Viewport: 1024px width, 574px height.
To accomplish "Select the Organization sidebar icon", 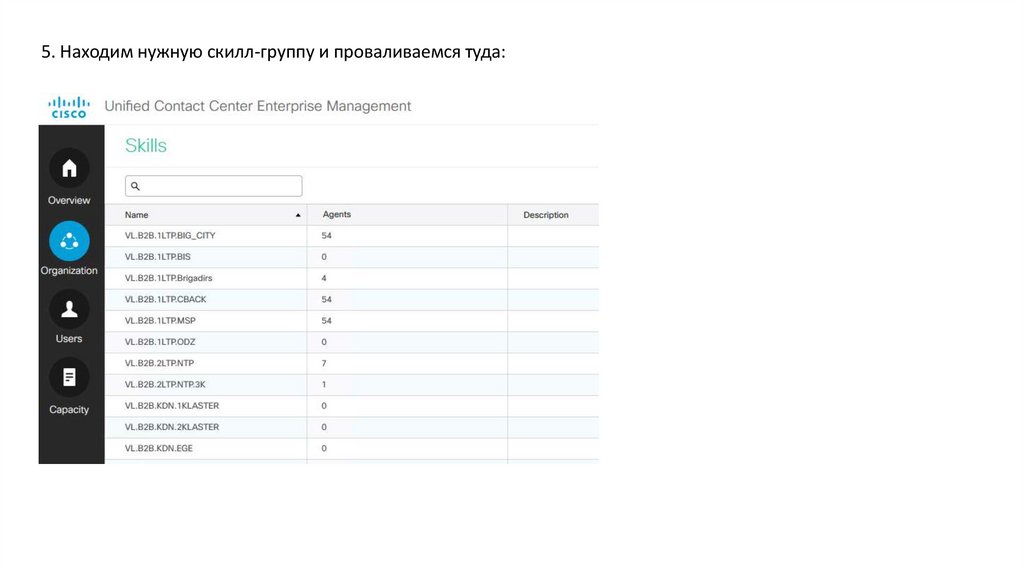I will coord(69,241).
